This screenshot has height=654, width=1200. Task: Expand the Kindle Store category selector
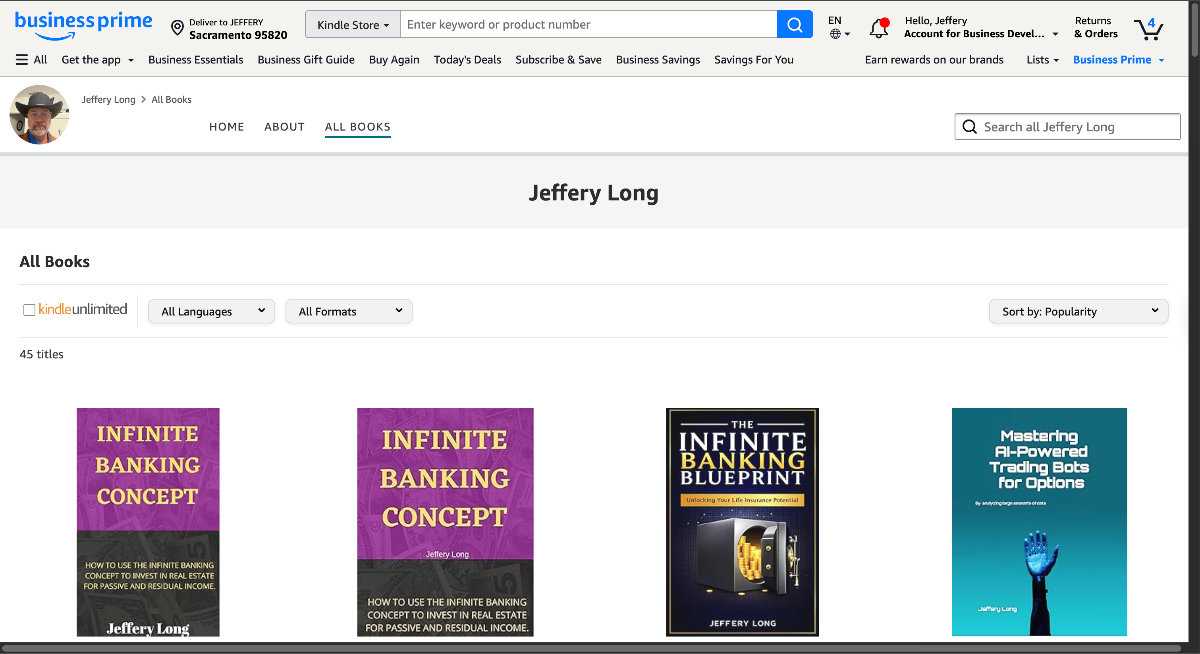pos(352,23)
